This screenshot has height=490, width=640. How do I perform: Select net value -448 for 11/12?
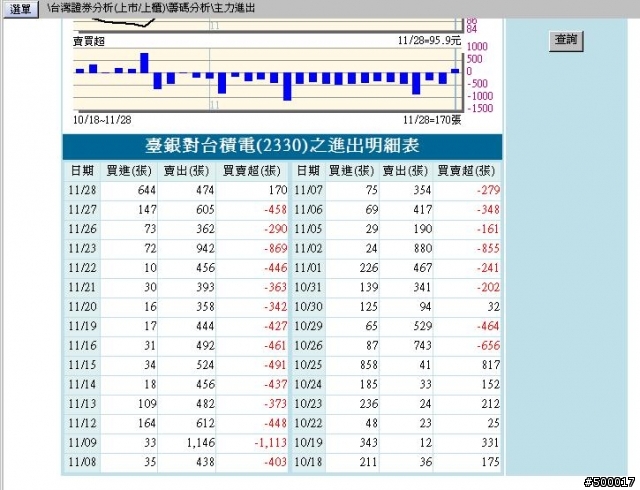(275, 423)
